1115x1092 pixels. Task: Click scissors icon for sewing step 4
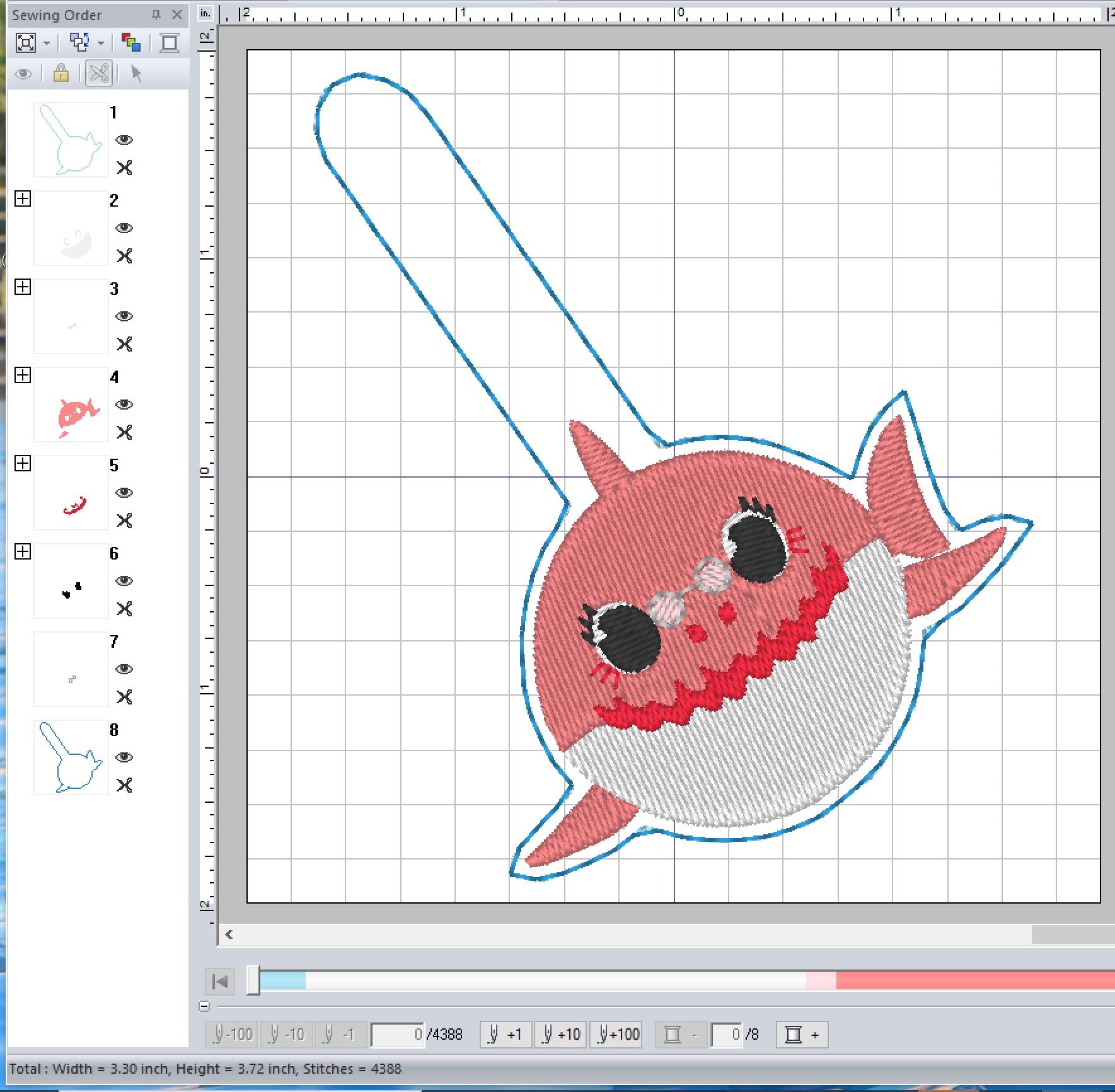(x=124, y=432)
